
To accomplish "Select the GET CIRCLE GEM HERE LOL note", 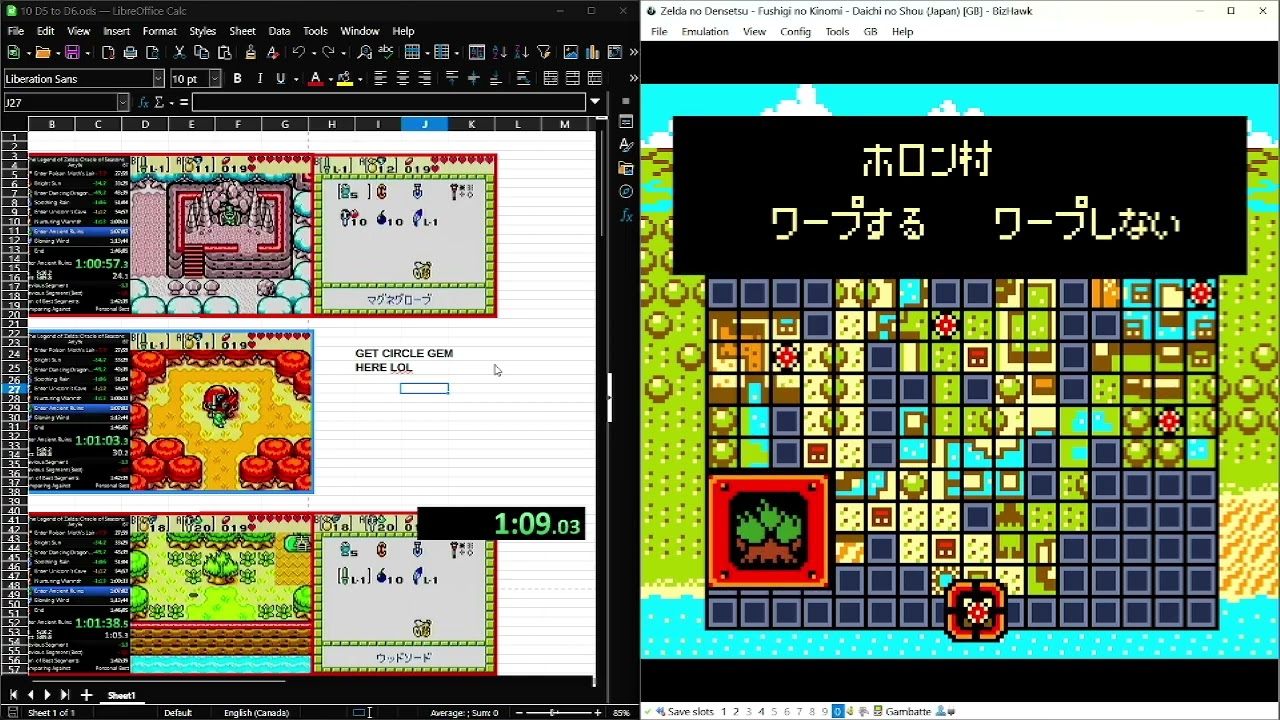I will (404, 360).
